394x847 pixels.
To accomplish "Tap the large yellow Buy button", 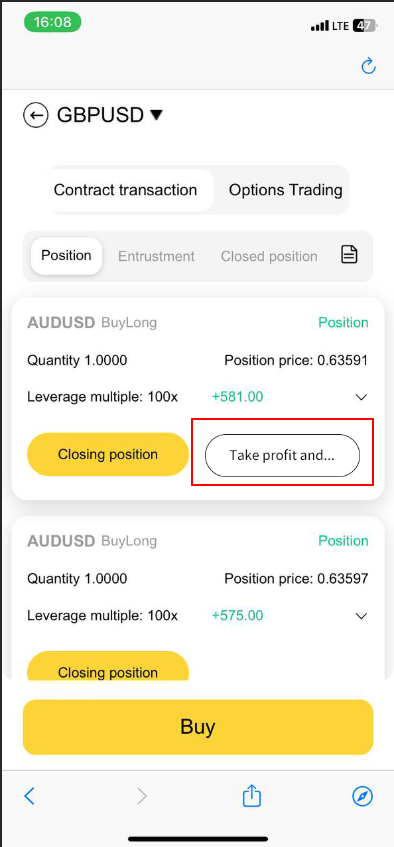I will 198,727.
